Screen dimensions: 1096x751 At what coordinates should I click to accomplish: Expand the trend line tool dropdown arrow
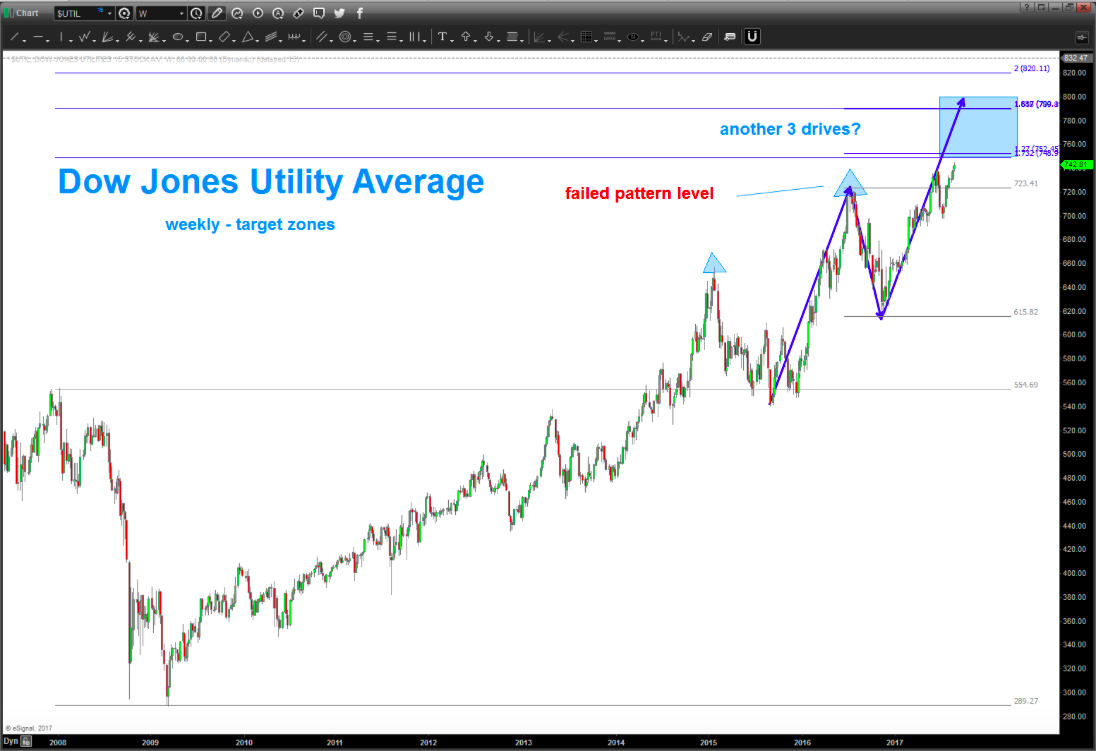24,40
